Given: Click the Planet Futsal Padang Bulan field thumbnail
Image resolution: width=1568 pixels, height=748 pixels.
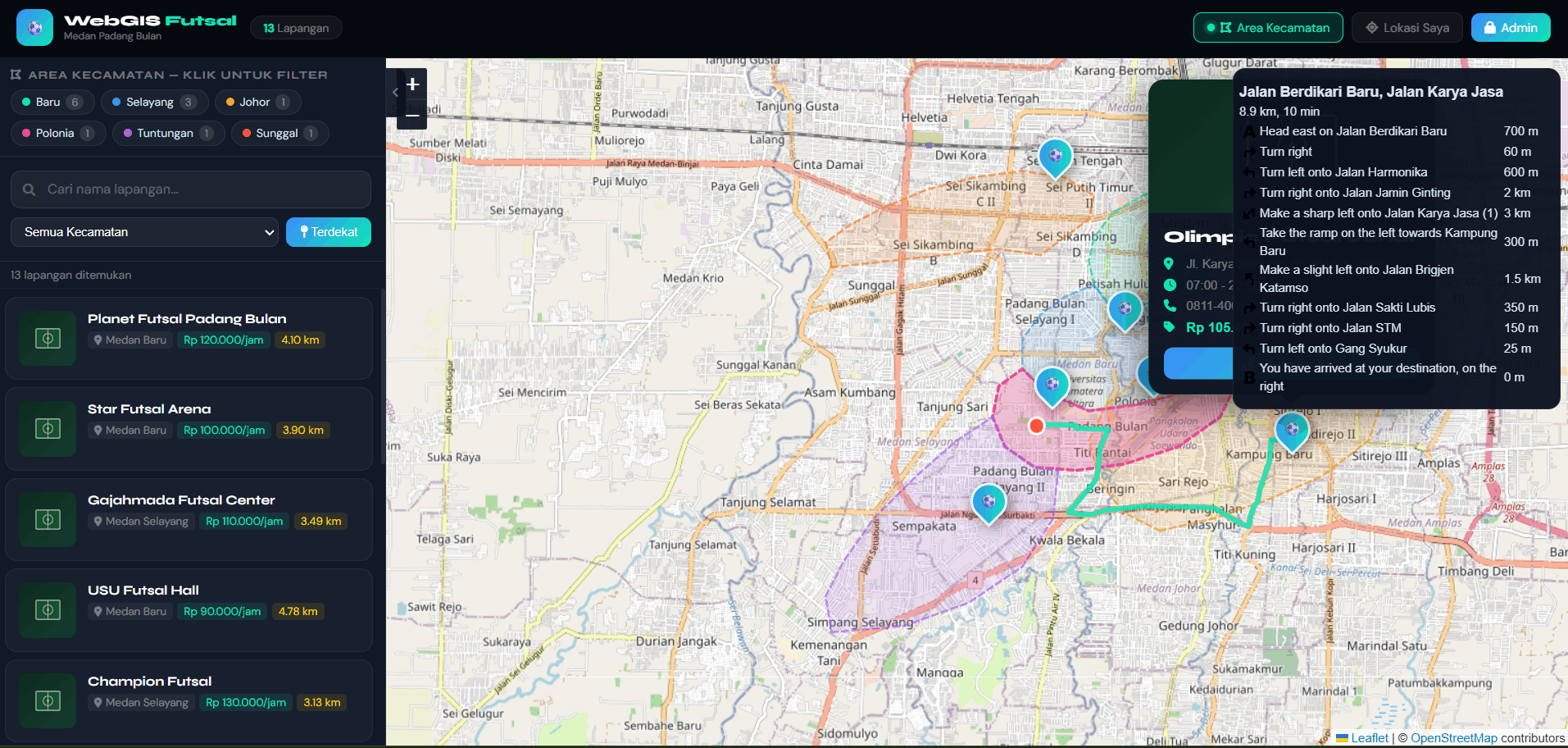Looking at the screenshot, I should point(48,338).
